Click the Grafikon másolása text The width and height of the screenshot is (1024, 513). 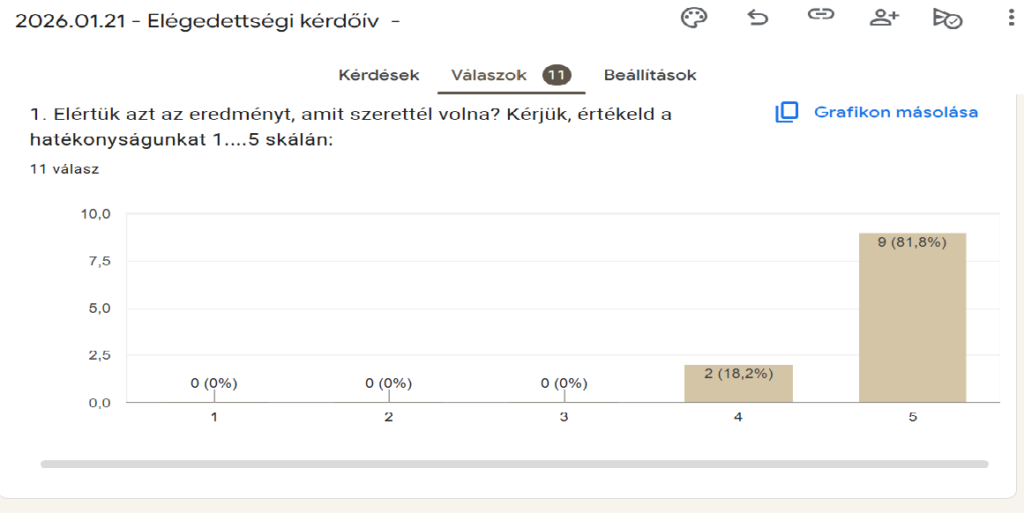point(896,112)
